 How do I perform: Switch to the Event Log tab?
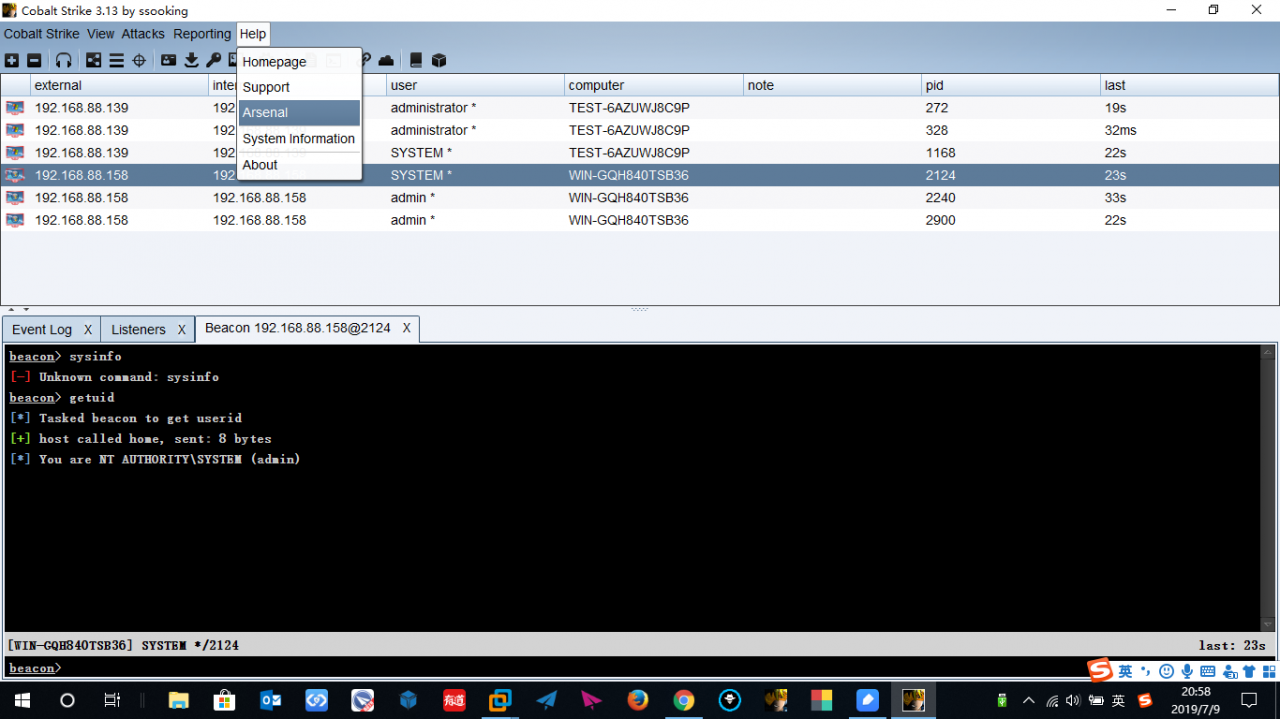42,329
